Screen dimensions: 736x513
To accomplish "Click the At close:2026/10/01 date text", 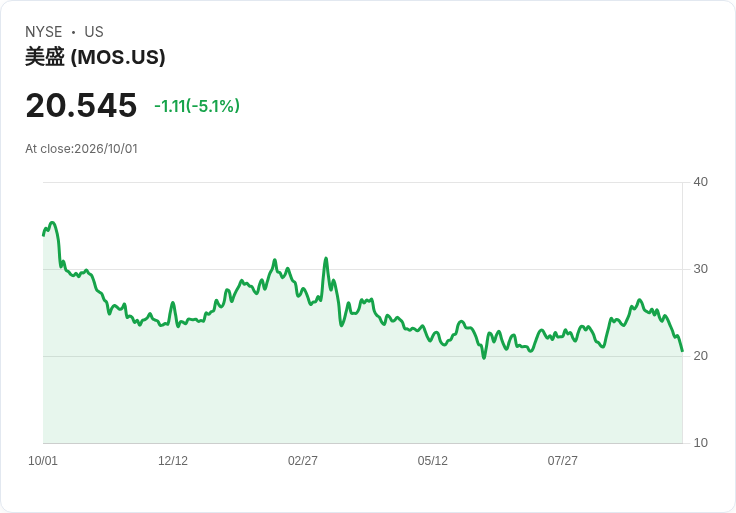I will pos(81,149).
